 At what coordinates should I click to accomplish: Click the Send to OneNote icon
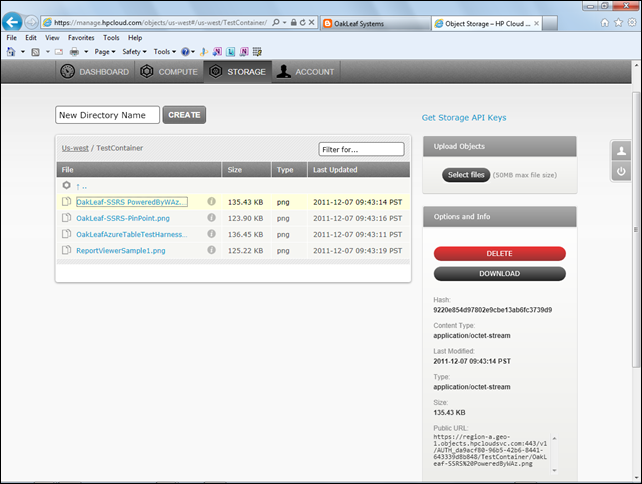pyautogui.click(x=217, y=52)
